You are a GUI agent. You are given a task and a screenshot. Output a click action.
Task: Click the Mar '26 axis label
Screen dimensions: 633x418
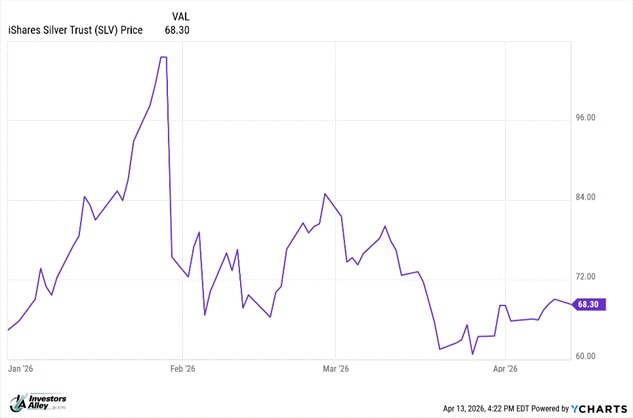pyautogui.click(x=337, y=369)
